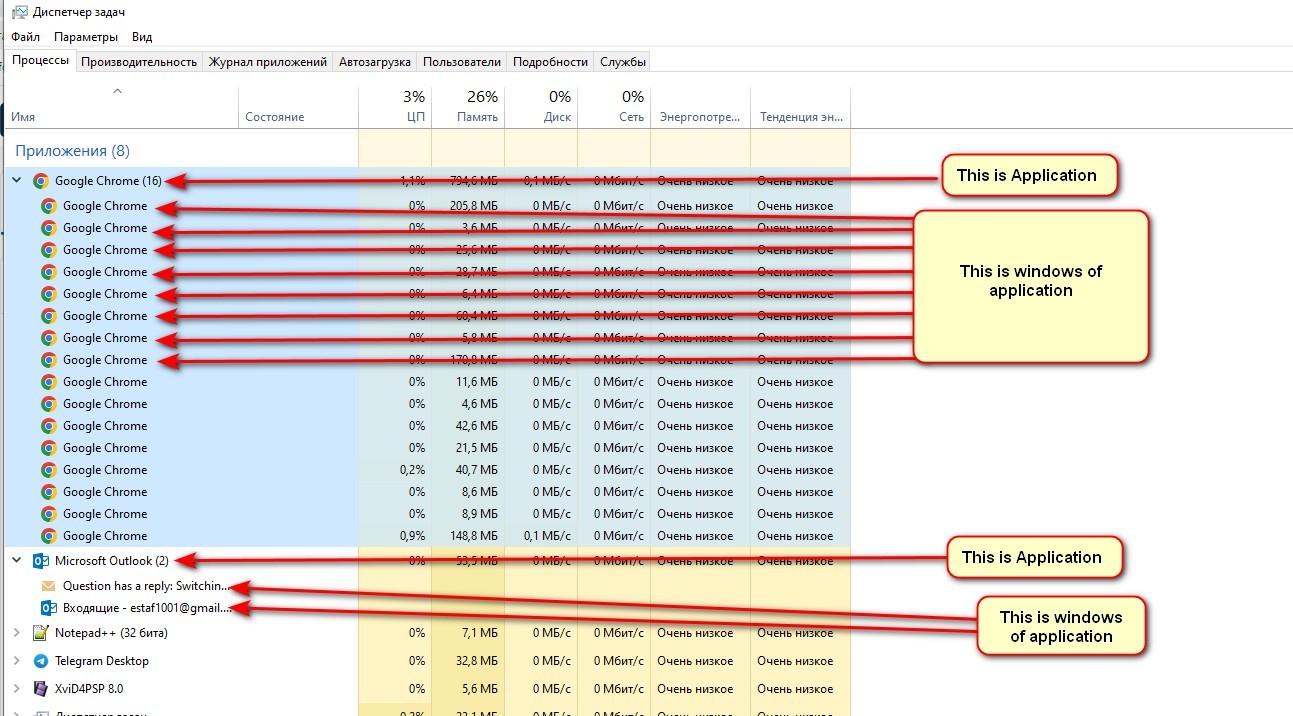Open the Подробности tab
Image resolution: width=1293 pixels, height=716 pixels.
[x=550, y=62]
